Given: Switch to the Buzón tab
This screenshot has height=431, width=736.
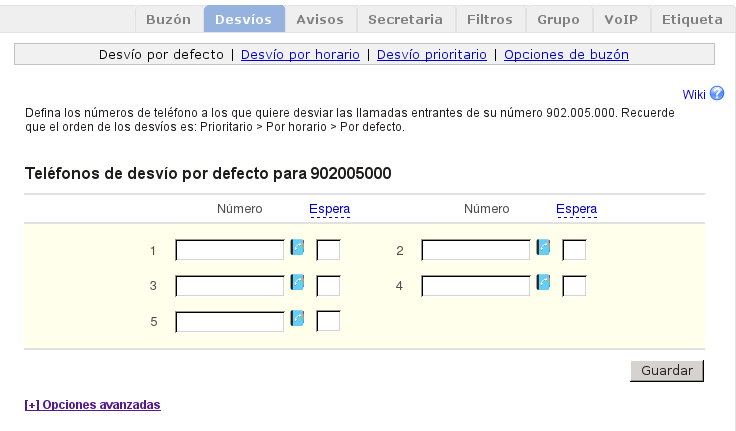Looking at the screenshot, I should click(x=168, y=19).
